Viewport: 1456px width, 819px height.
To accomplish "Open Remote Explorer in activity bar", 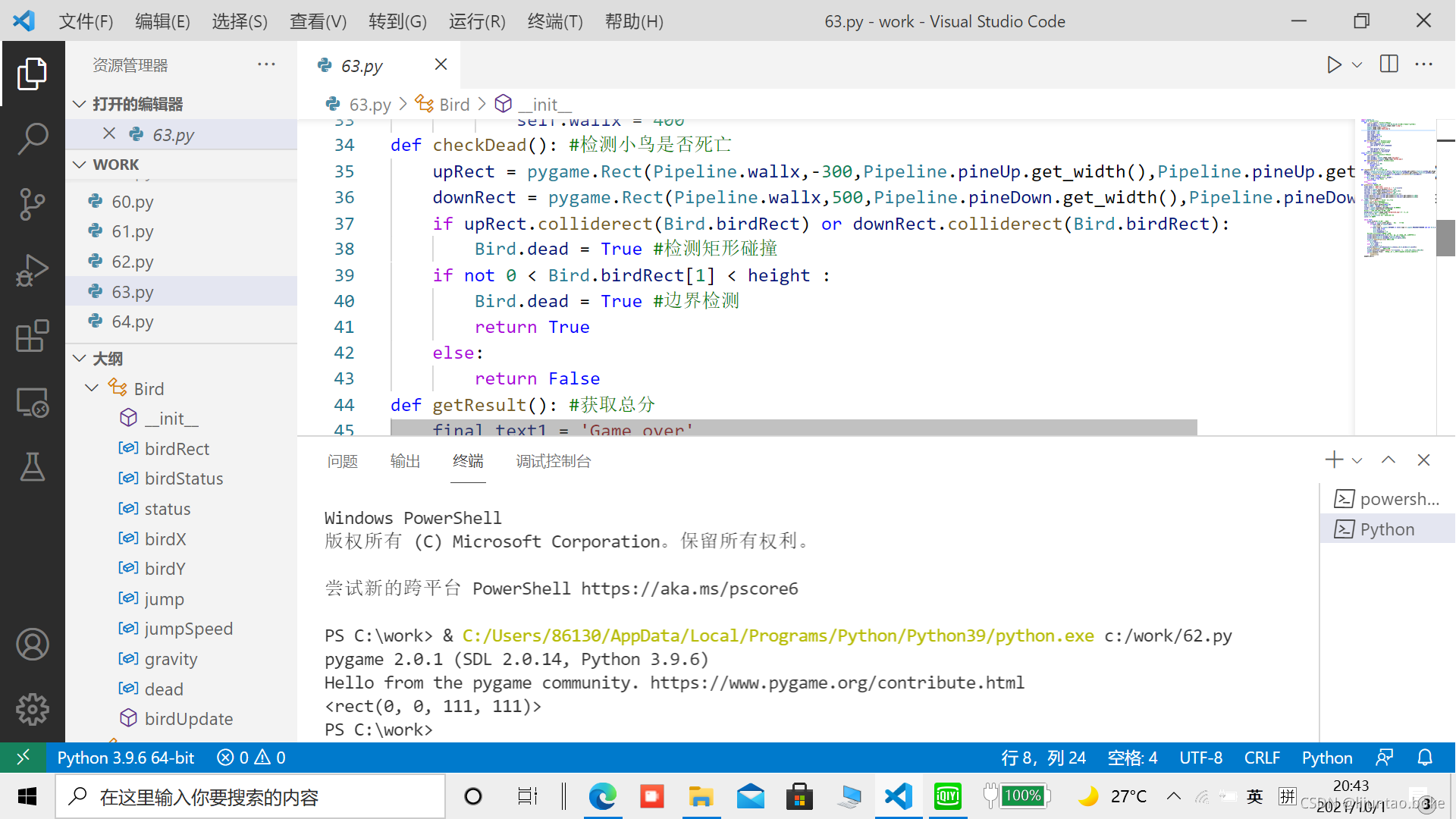I will [x=33, y=402].
